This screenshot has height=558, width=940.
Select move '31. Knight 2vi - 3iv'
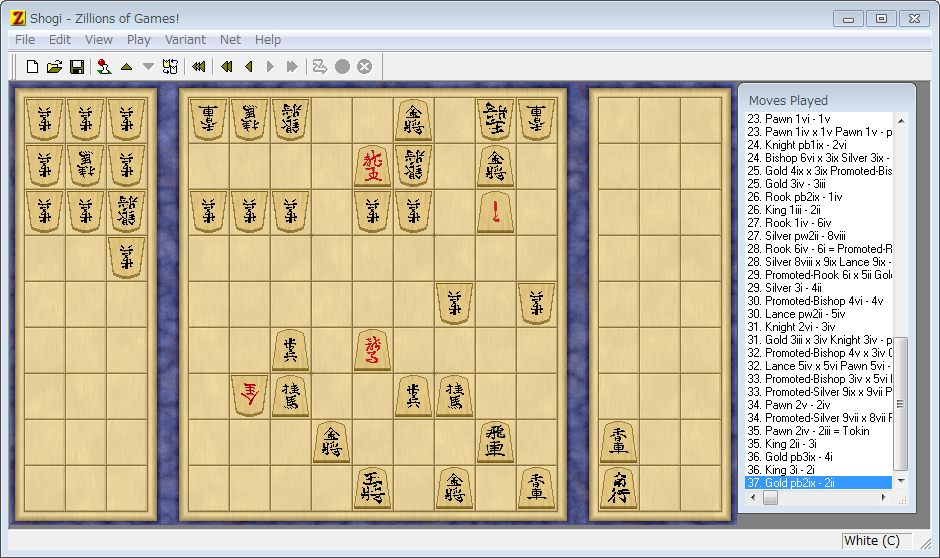(818, 327)
